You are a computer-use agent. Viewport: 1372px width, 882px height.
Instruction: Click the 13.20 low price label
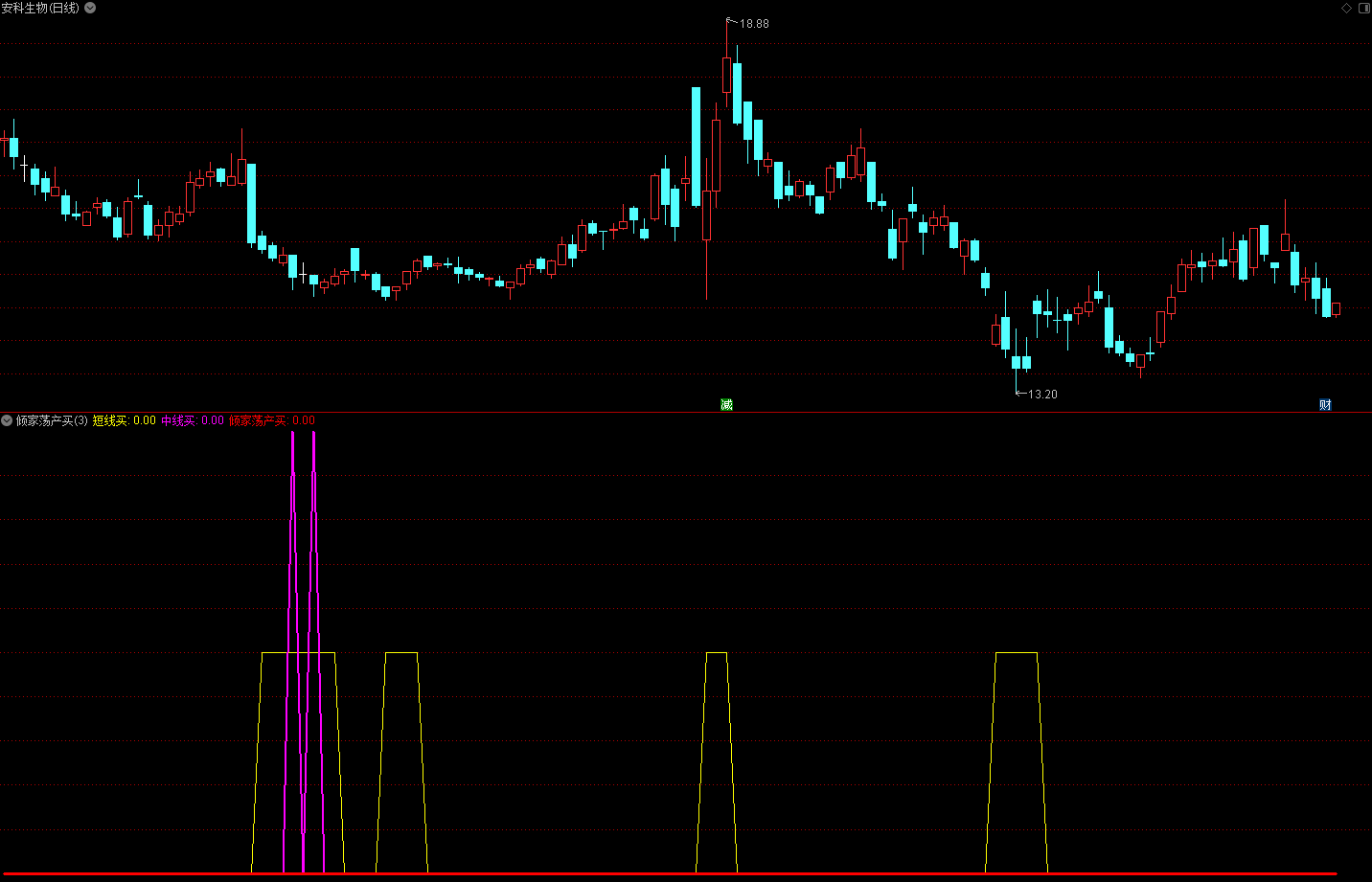click(1042, 395)
